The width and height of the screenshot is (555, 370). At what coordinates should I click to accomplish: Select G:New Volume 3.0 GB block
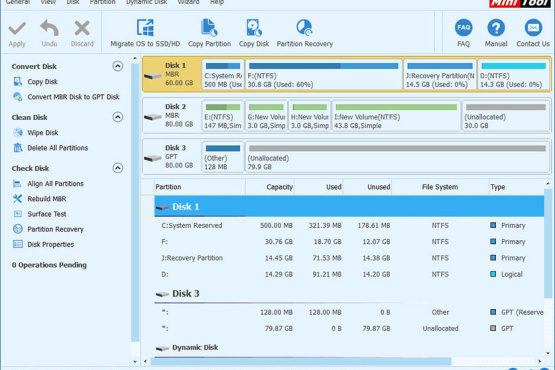(x=267, y=116)
